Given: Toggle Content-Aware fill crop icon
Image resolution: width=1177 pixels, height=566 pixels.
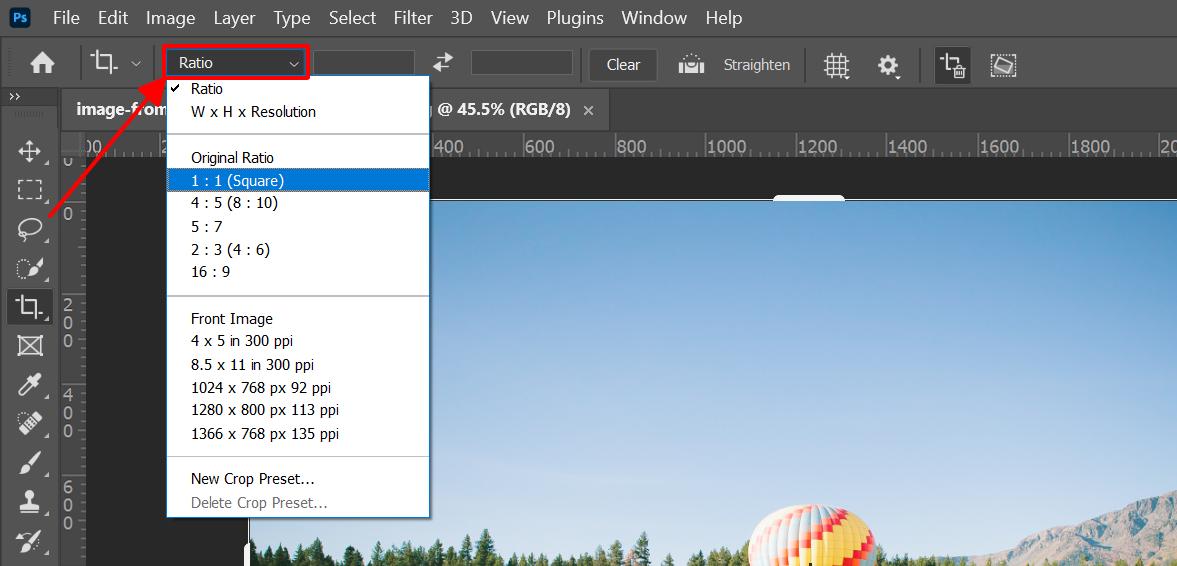Looking at the screenshot, I should [x=1003, y=65].
